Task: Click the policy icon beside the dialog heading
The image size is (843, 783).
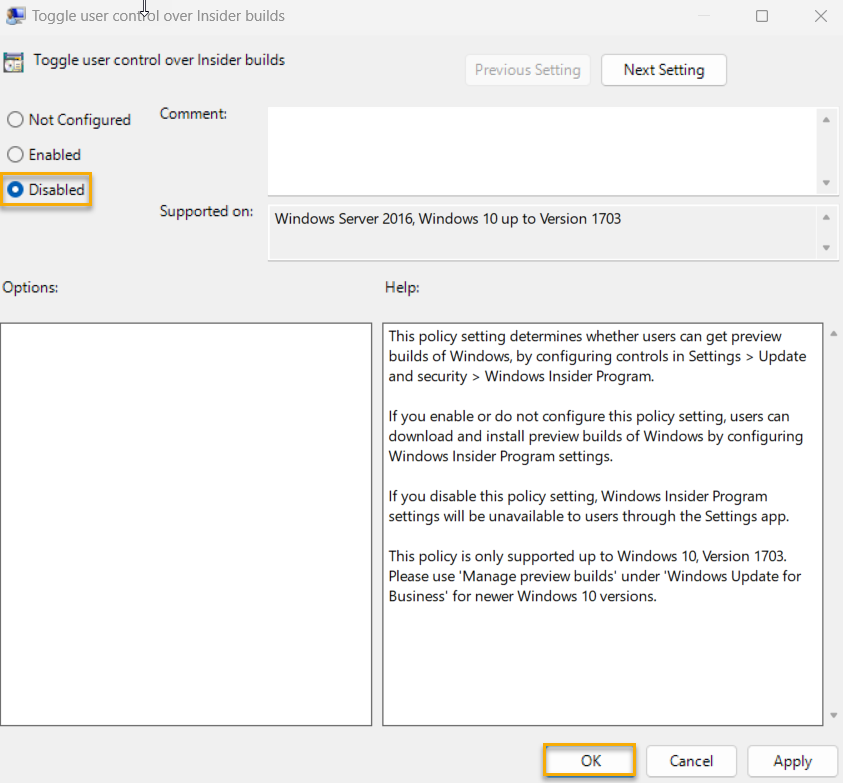Action: pos(15,61)
